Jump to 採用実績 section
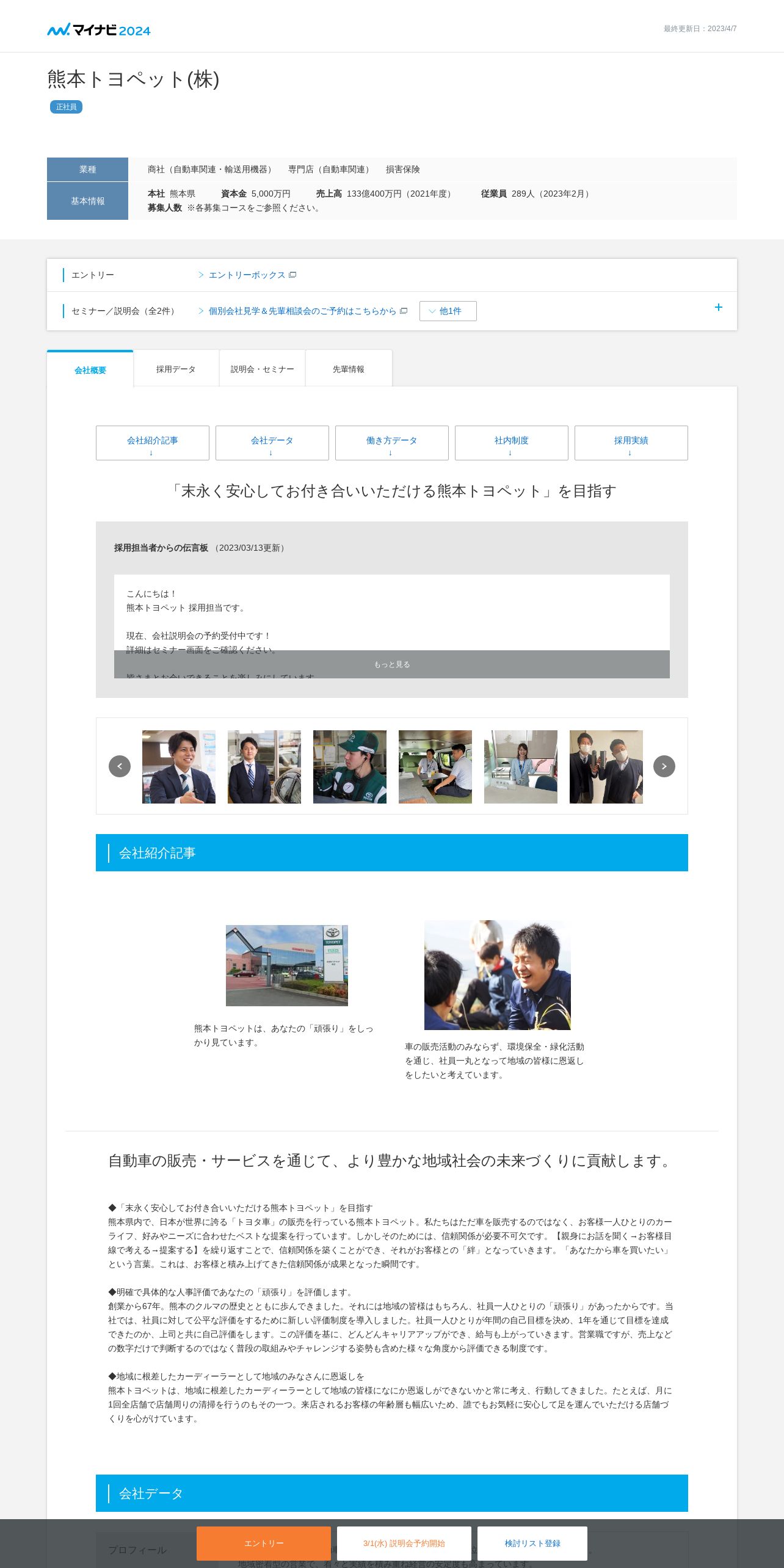The width and height of the screenshot is (784, 1568). (x=631, y=443)
